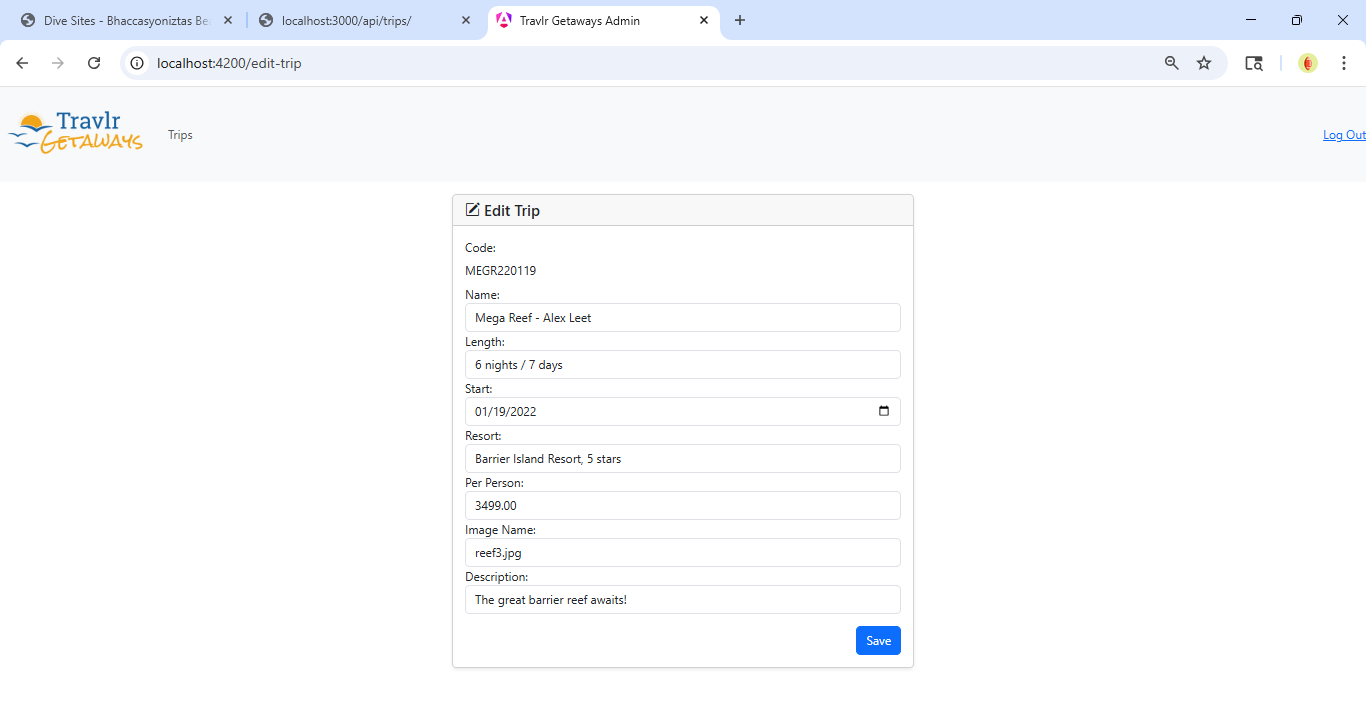Click the Travlr Getaways logo
This screenshot has height=720, width=1366.
[75, 133]
